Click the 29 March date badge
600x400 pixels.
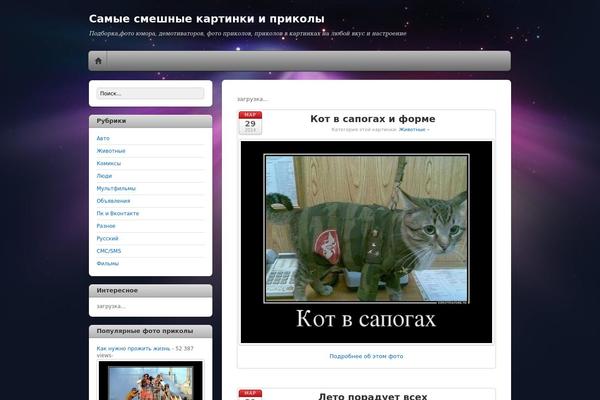click(250, 122)
